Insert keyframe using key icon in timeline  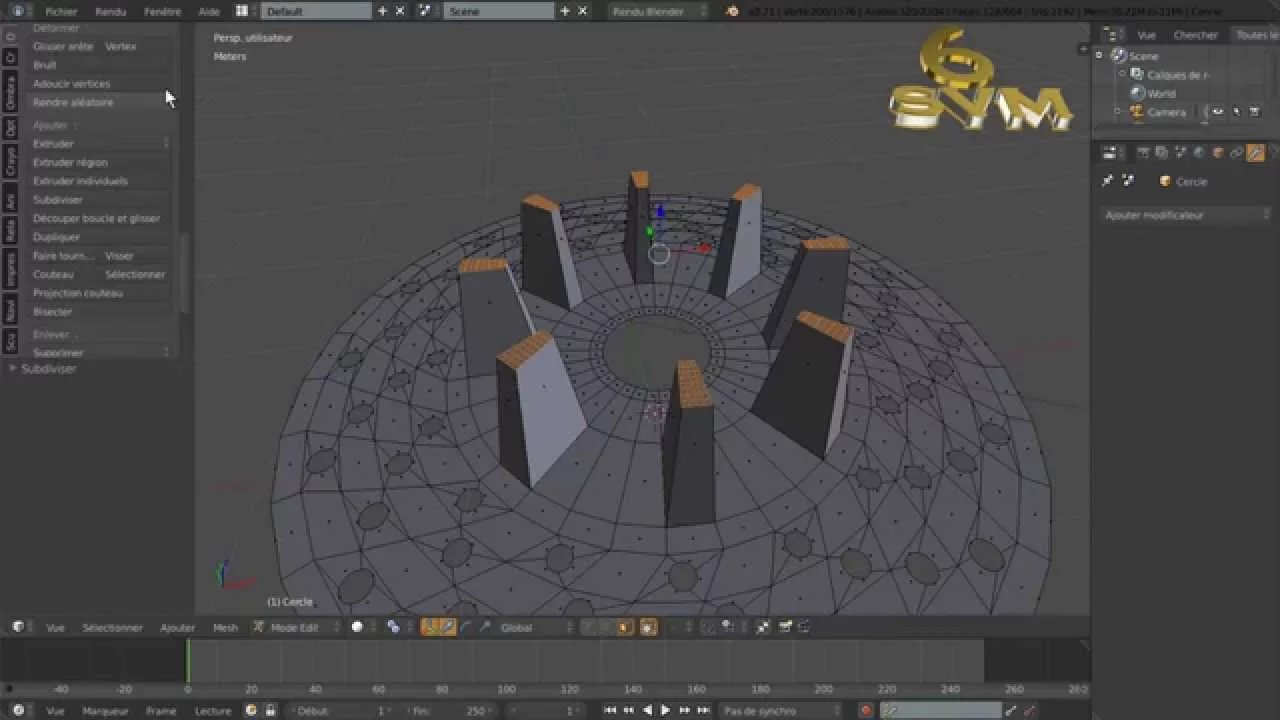(x=1010, y=710)
